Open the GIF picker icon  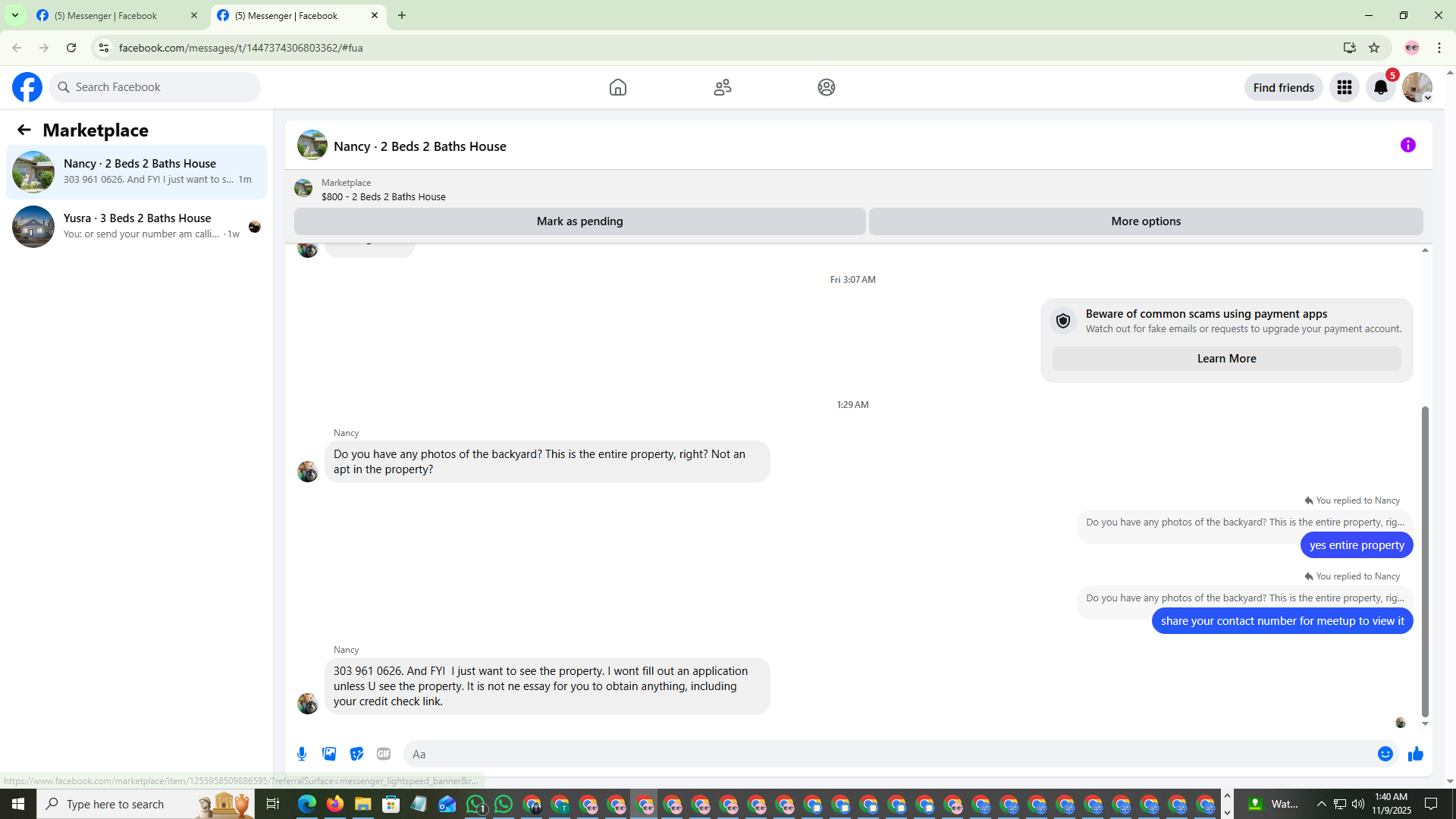[x=384, y=754]
